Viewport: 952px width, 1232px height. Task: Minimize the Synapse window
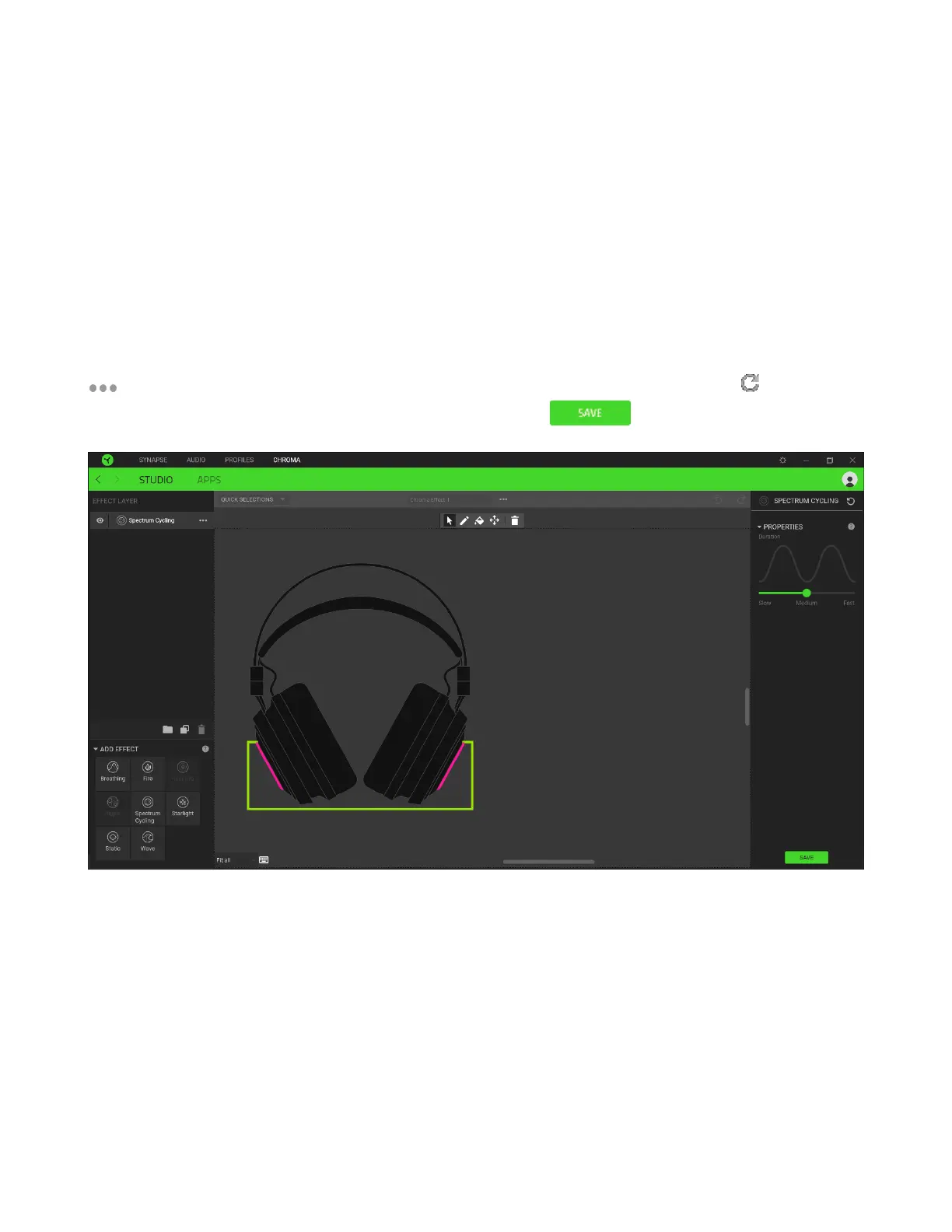807,460
